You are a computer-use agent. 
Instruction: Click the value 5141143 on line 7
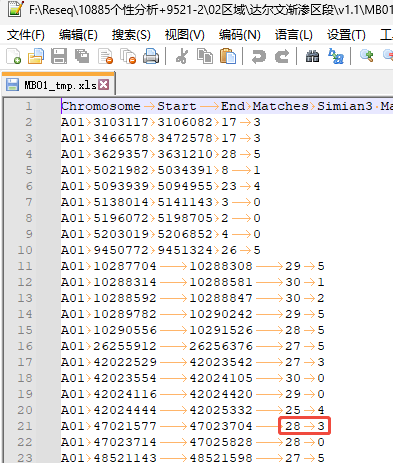point(185,202)
